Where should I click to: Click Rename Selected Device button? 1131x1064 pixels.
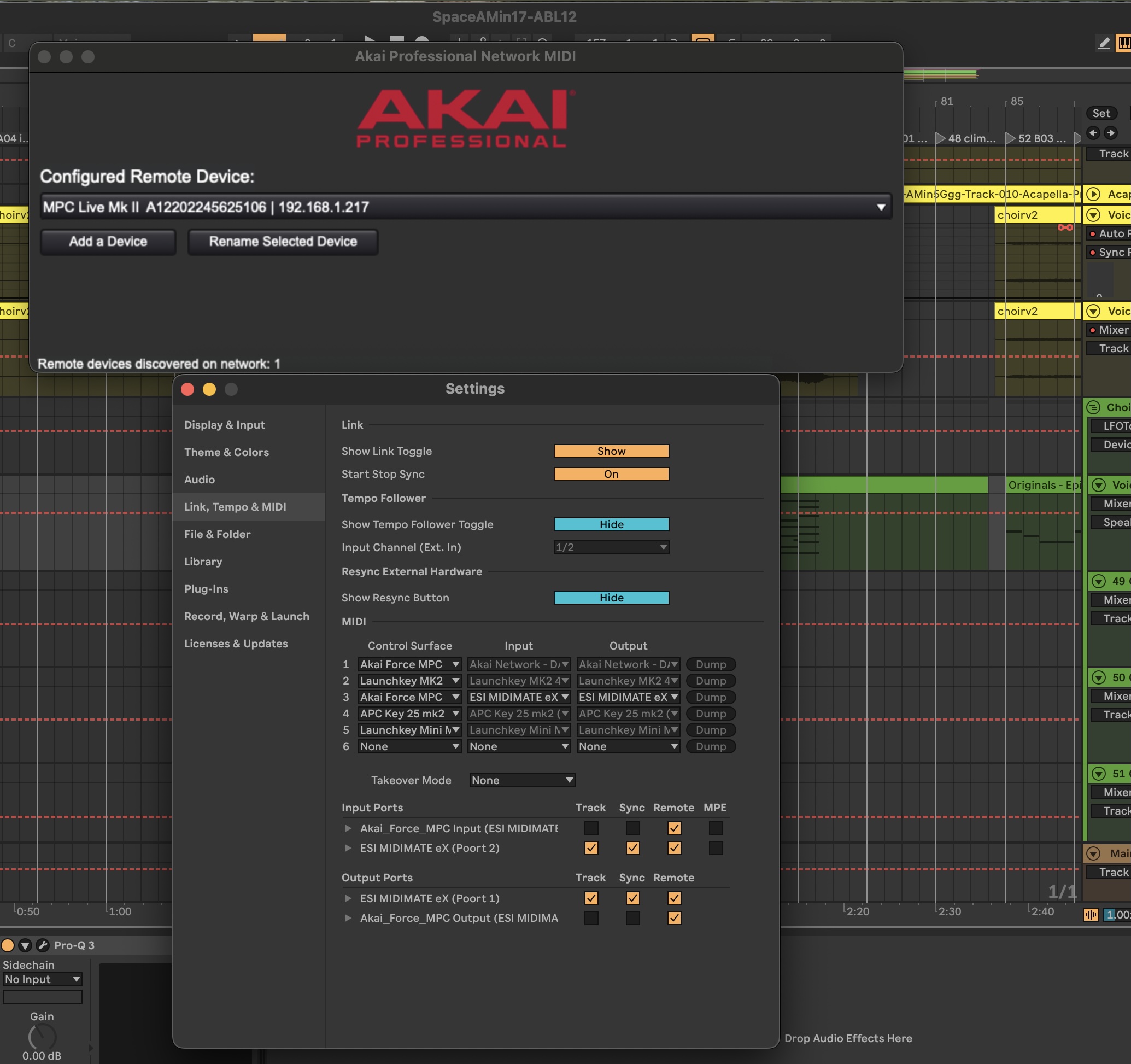pos(283,242)
